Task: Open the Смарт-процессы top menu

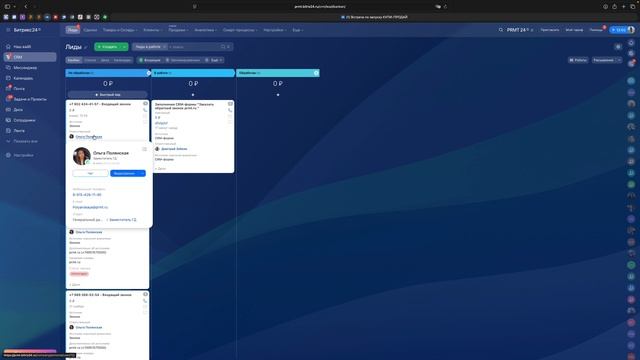Action: [240, 30]
